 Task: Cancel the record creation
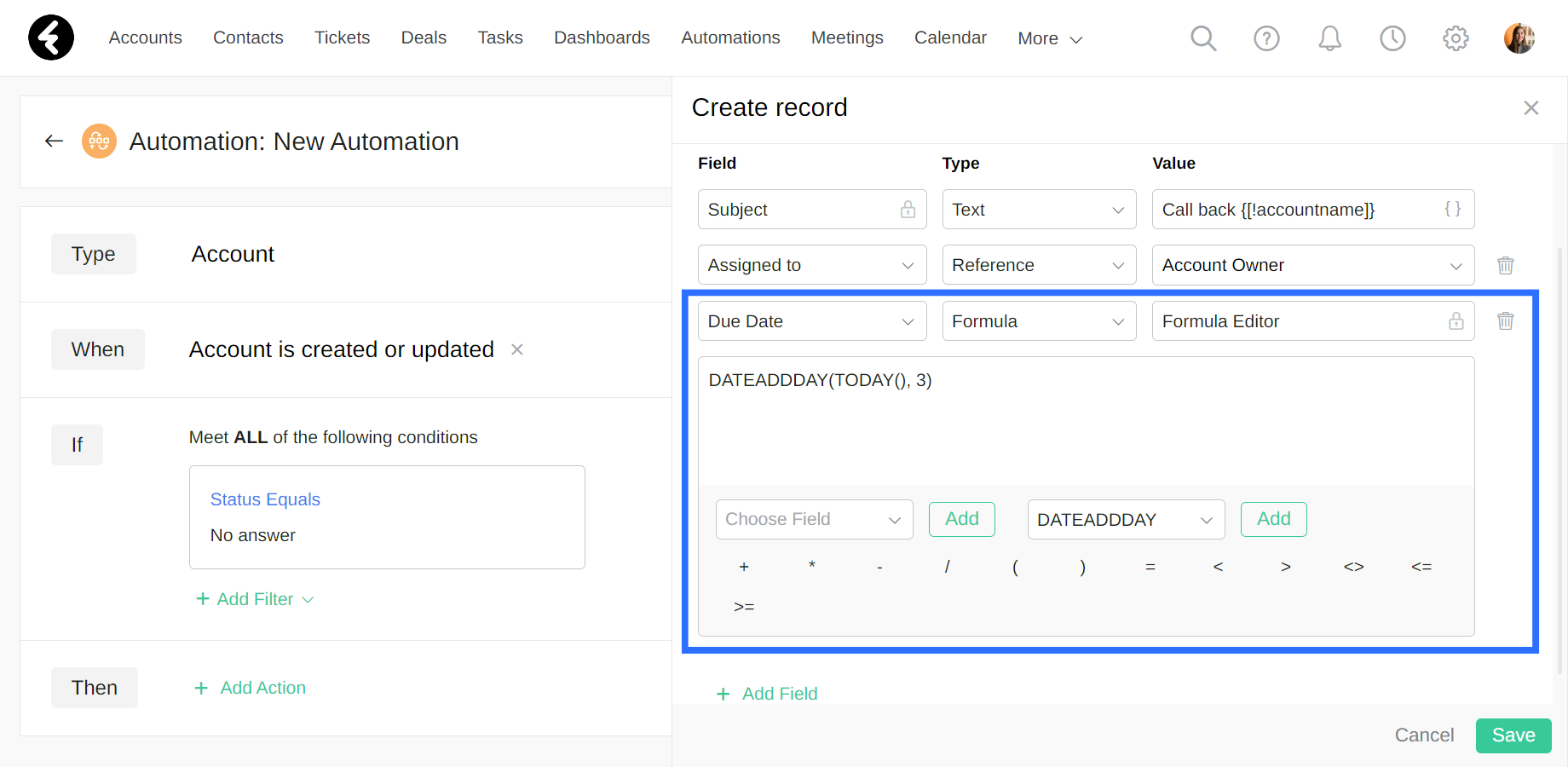coord(1424,735)
